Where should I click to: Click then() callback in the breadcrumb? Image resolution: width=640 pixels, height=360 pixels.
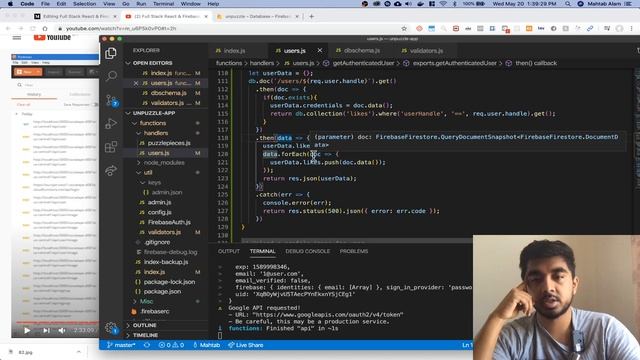(536, 63)
